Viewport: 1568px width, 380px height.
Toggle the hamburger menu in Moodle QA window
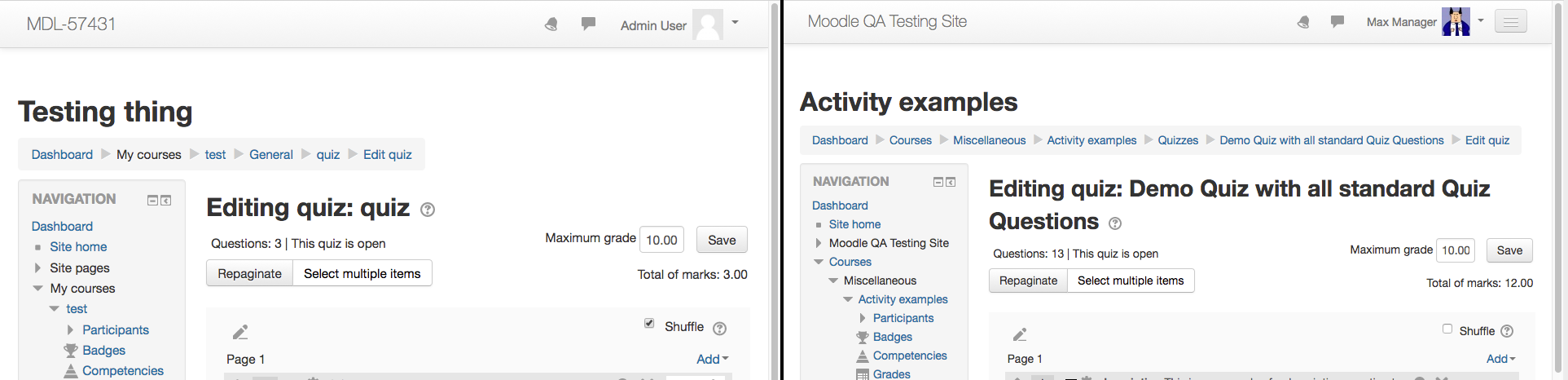[1511, 22]
